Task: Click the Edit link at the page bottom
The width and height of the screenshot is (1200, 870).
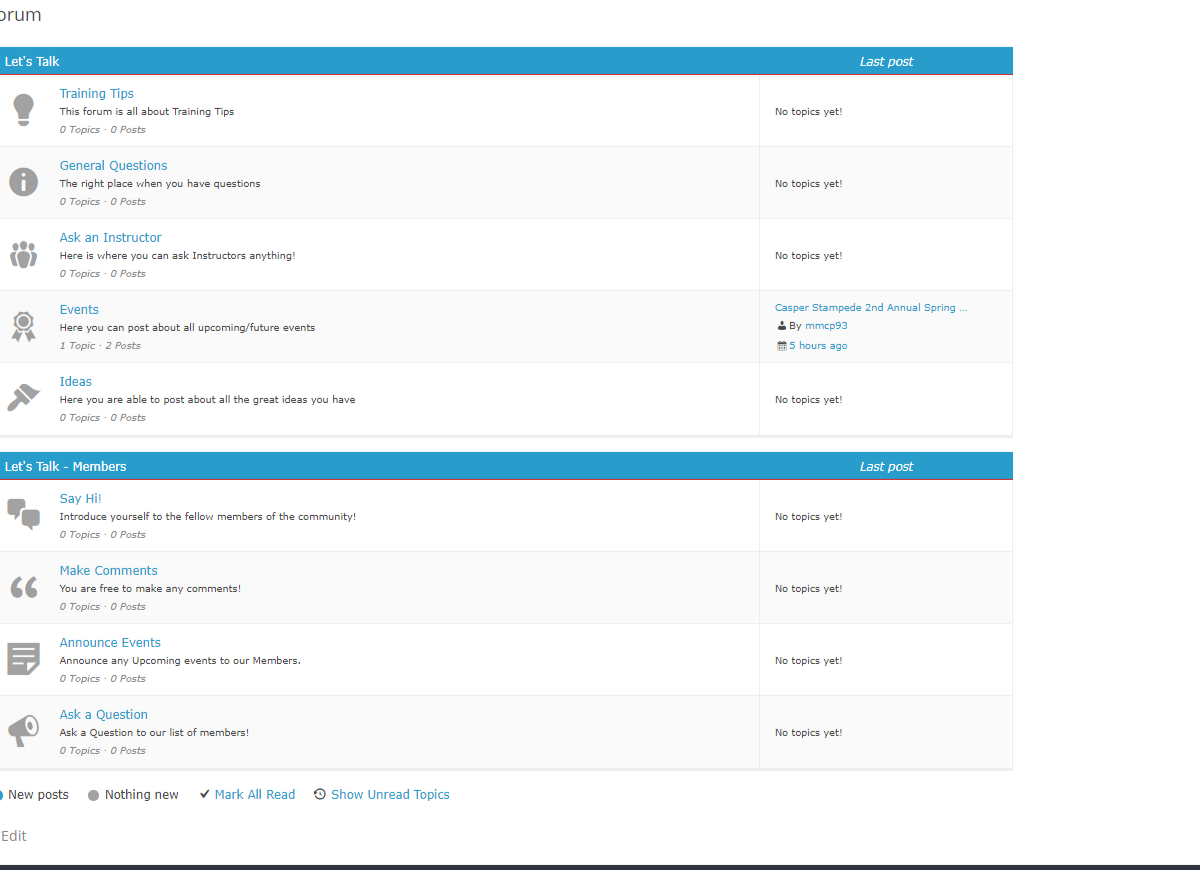Action: (x=13, y=836)
